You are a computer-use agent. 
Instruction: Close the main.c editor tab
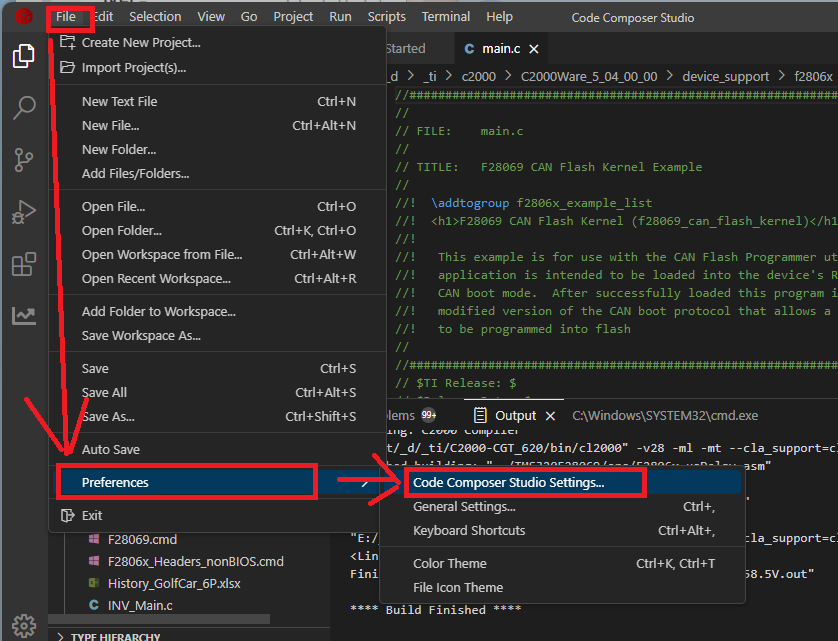tap(533, 49)
